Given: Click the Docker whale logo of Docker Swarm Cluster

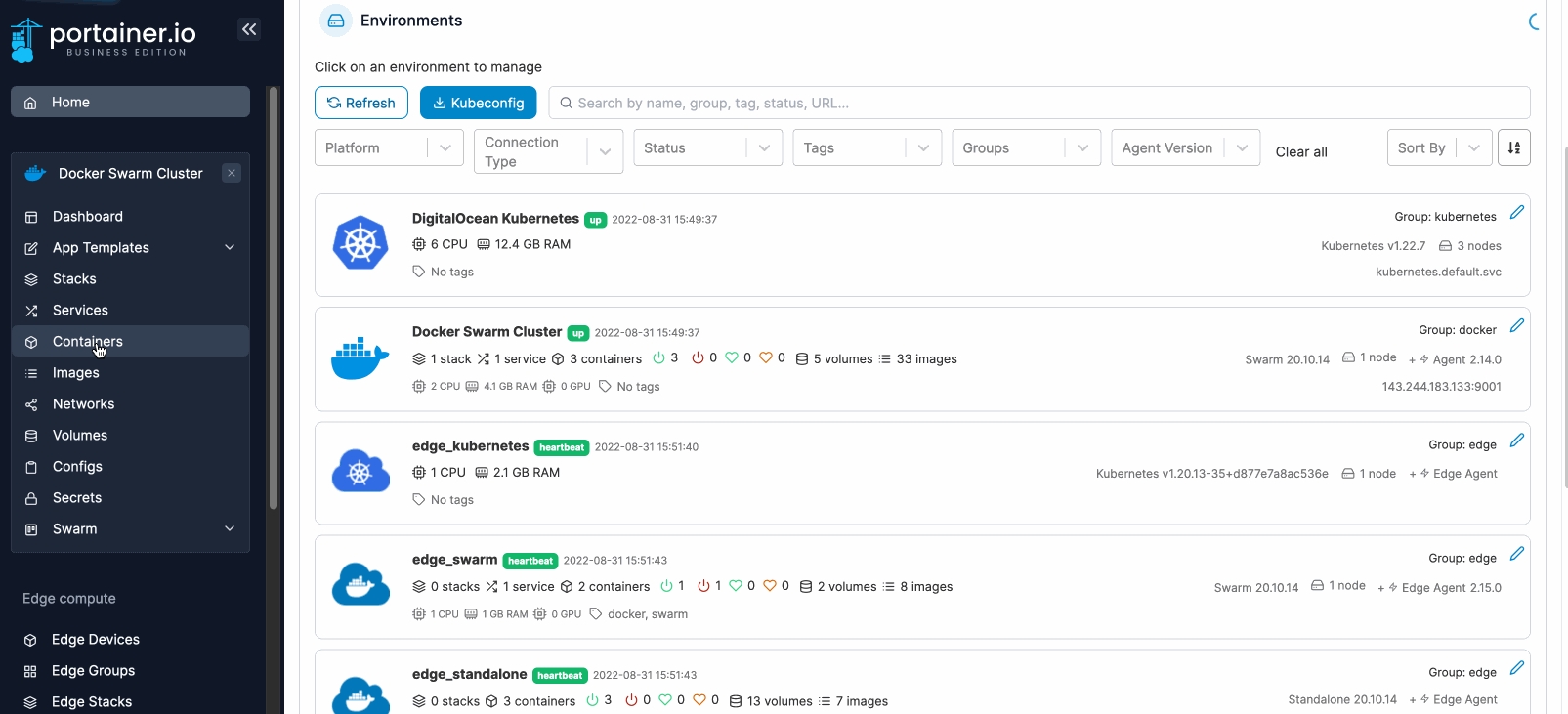Looking at the screenshot, I should pyautogui.click(x=360, y=358).
